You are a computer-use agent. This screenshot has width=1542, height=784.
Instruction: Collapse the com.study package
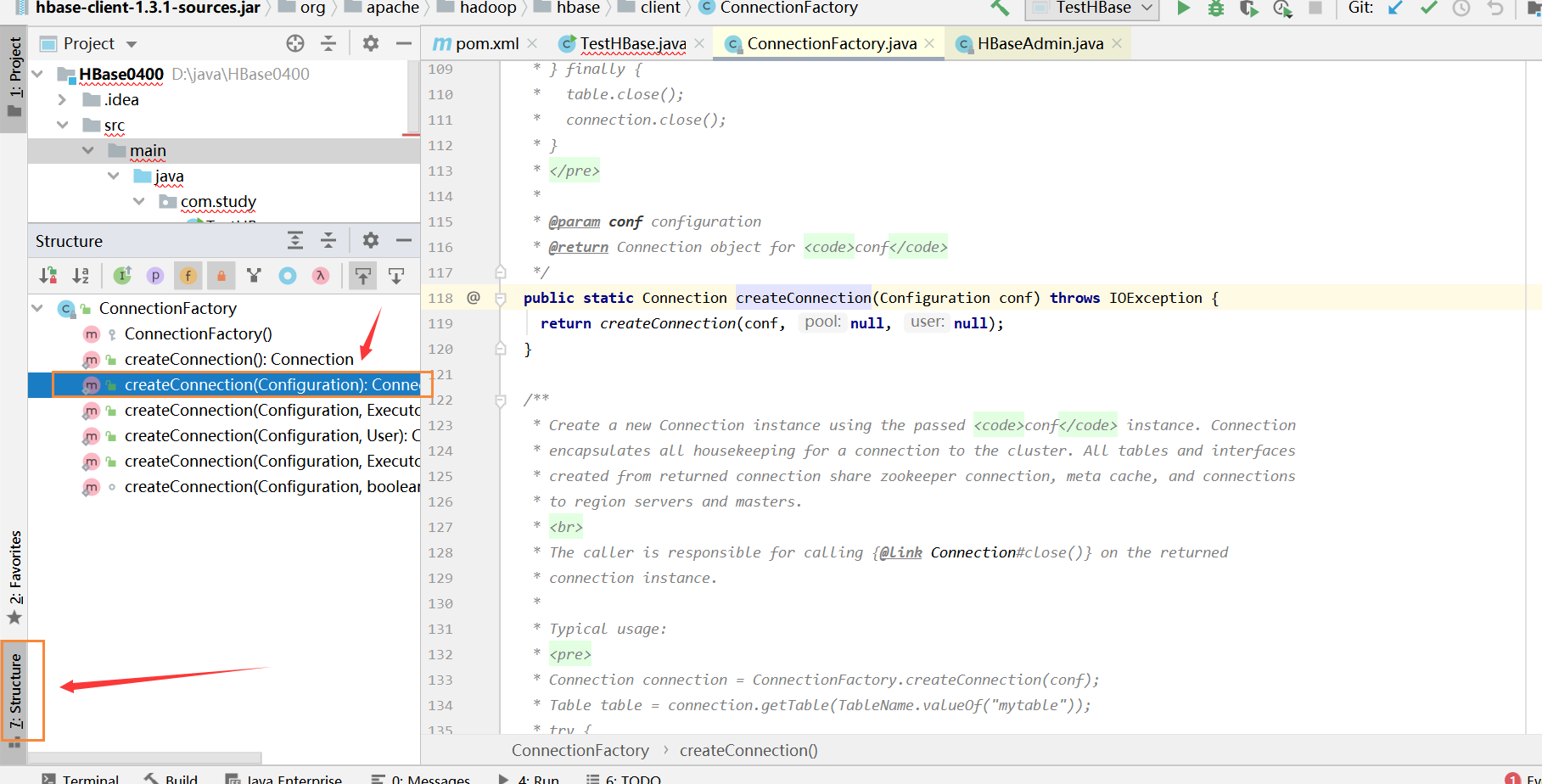click(x=139, y=201)
